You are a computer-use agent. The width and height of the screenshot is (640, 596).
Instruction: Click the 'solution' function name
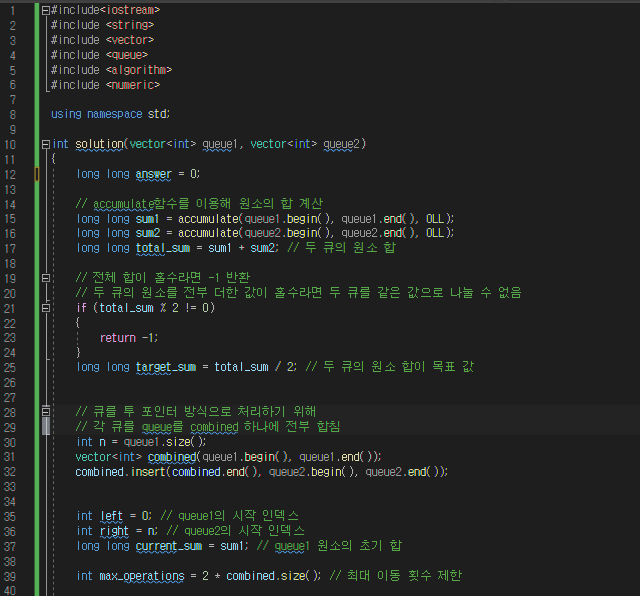(99, 144)
